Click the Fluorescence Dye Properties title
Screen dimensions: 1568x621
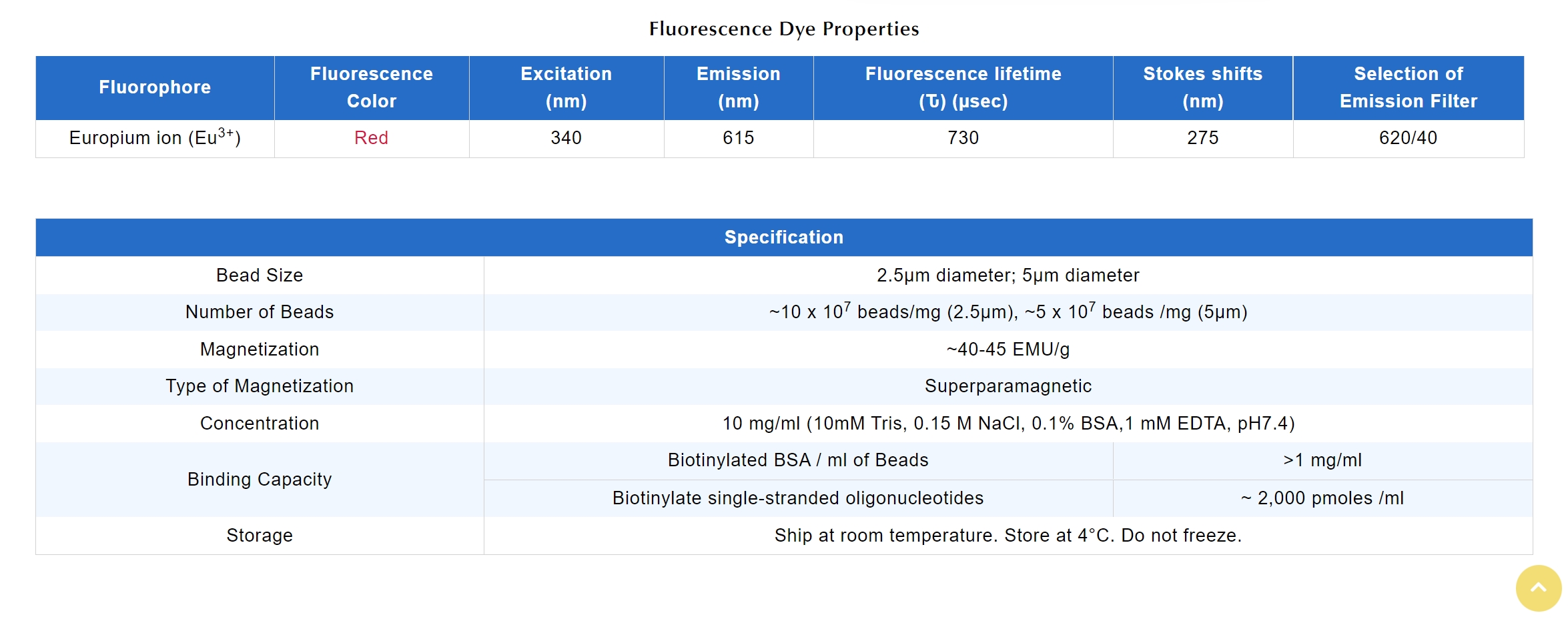click(784, 29)
